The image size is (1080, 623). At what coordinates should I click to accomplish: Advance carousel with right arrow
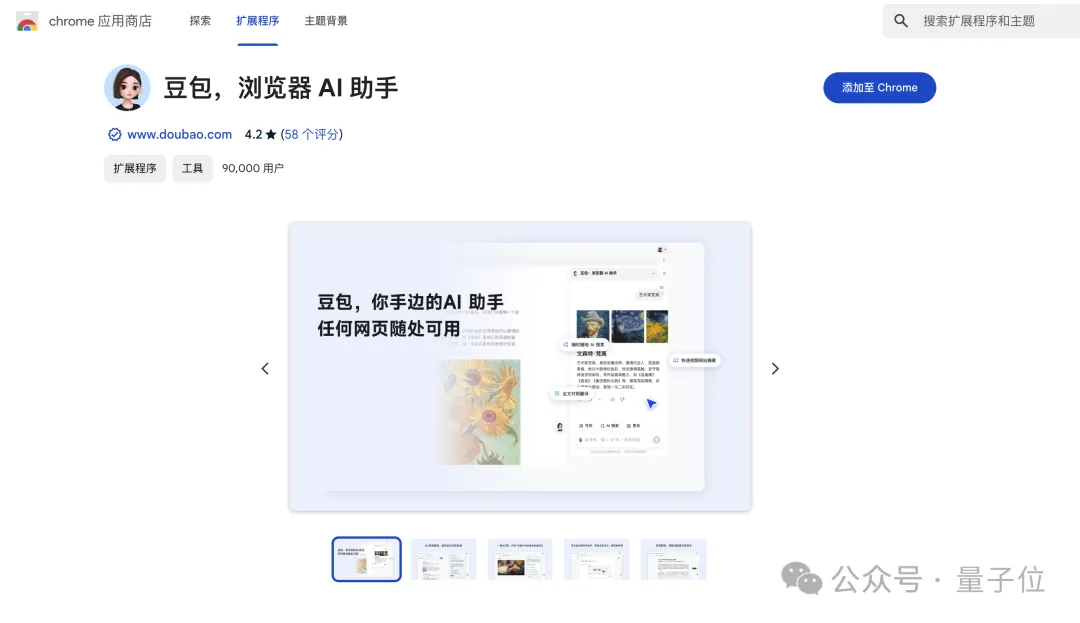click(x=775, y=368)
